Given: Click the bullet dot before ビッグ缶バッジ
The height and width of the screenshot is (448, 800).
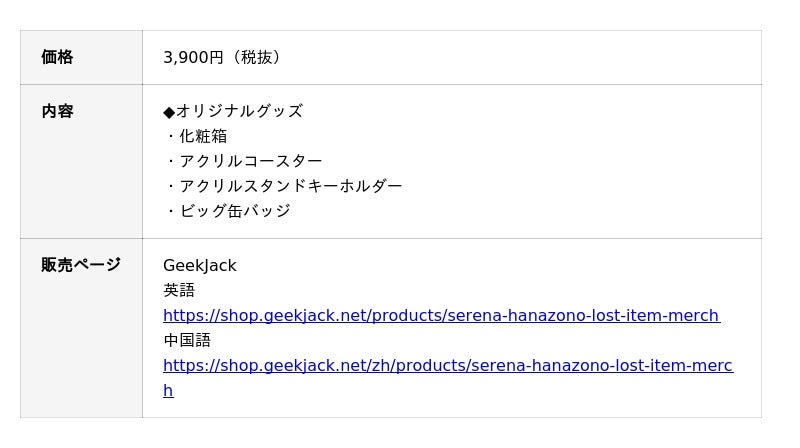Looking at the screenshot, I should [170, 211].
